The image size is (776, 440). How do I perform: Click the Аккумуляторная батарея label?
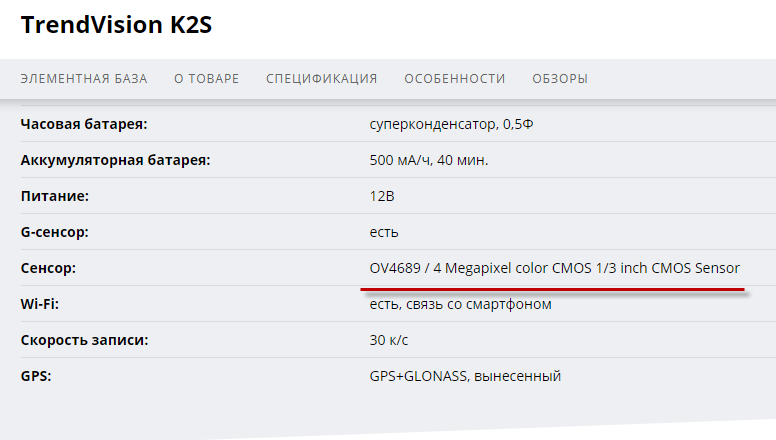[x=115, y=160]
